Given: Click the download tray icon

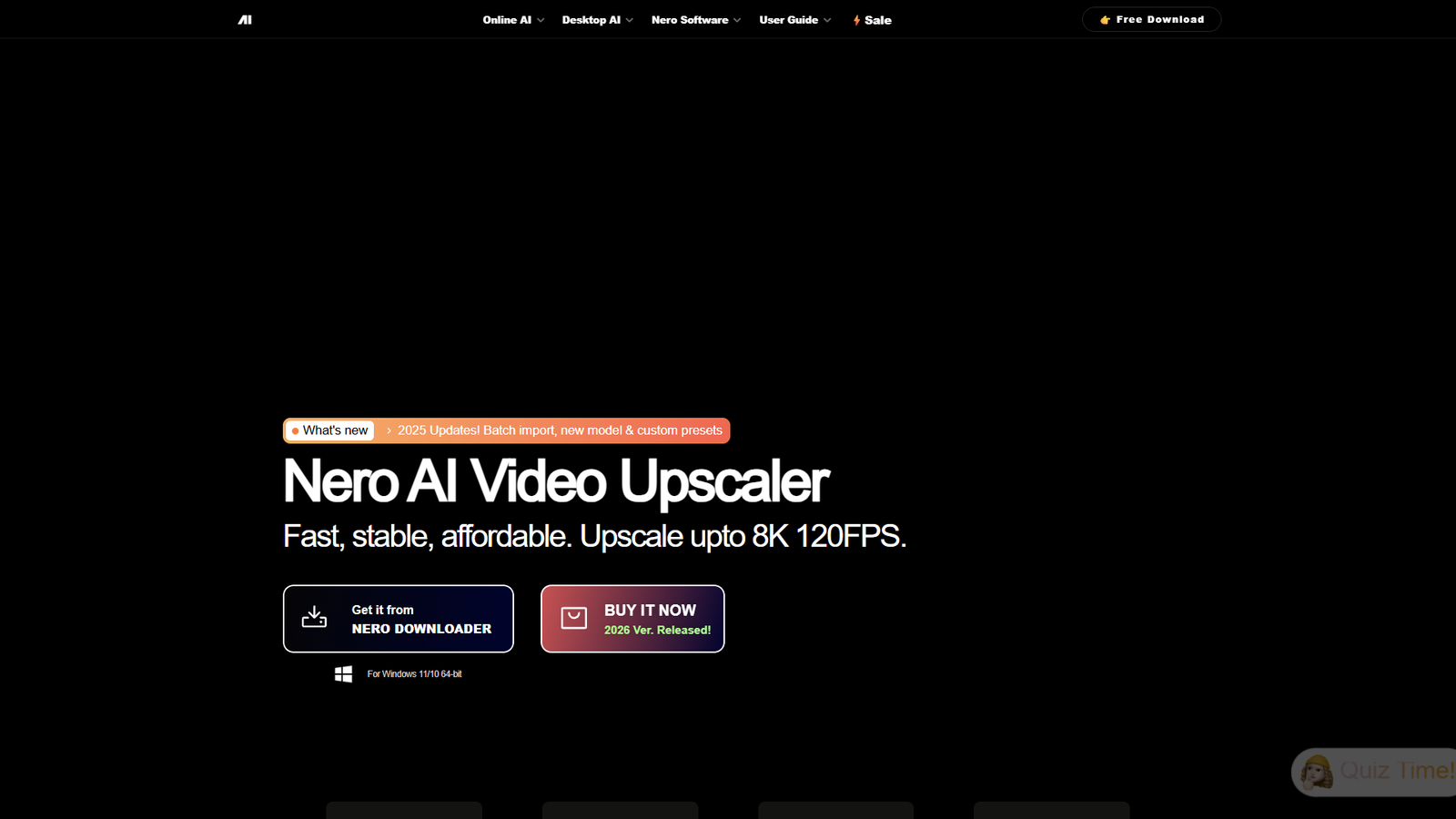Looking at the screenshot, I should point(314,617).
